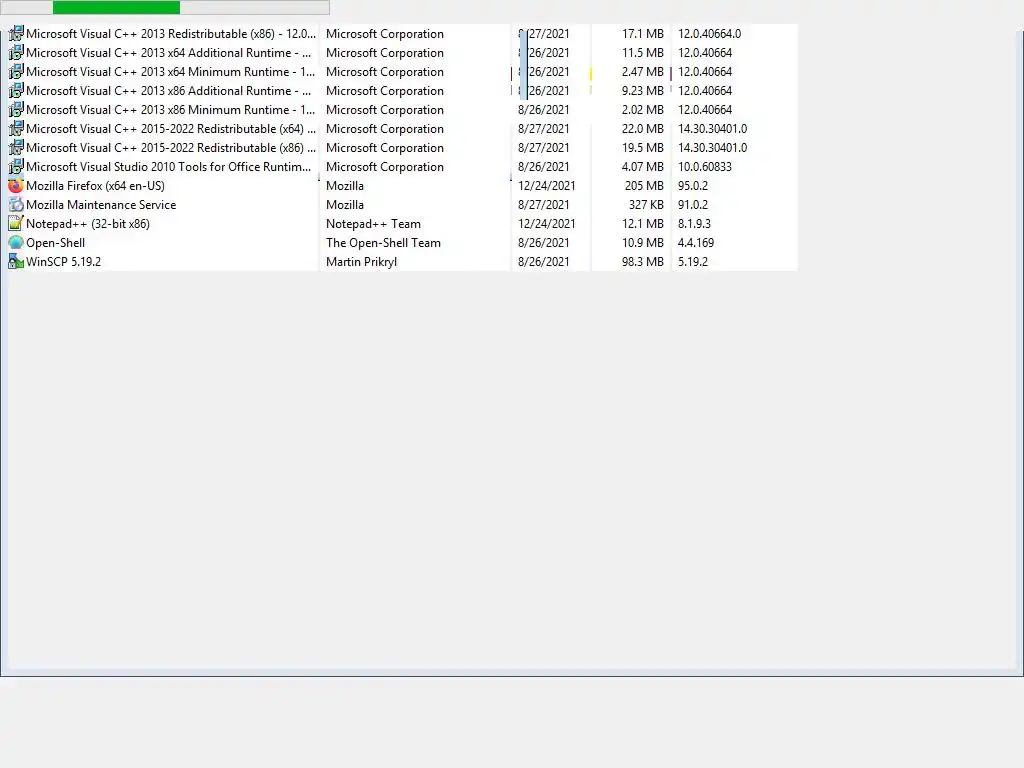The image size is (1024, 768).
Task: Click publisher Martin Prikryl
Action: pos(362,261)
